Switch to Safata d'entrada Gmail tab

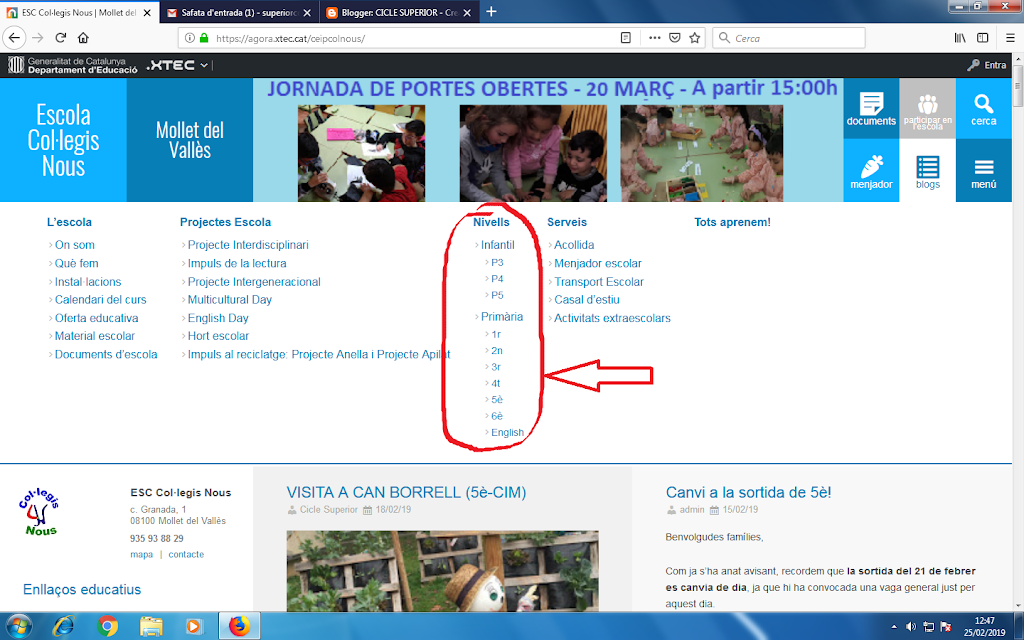pyautogui.click(x=236, y=12)
